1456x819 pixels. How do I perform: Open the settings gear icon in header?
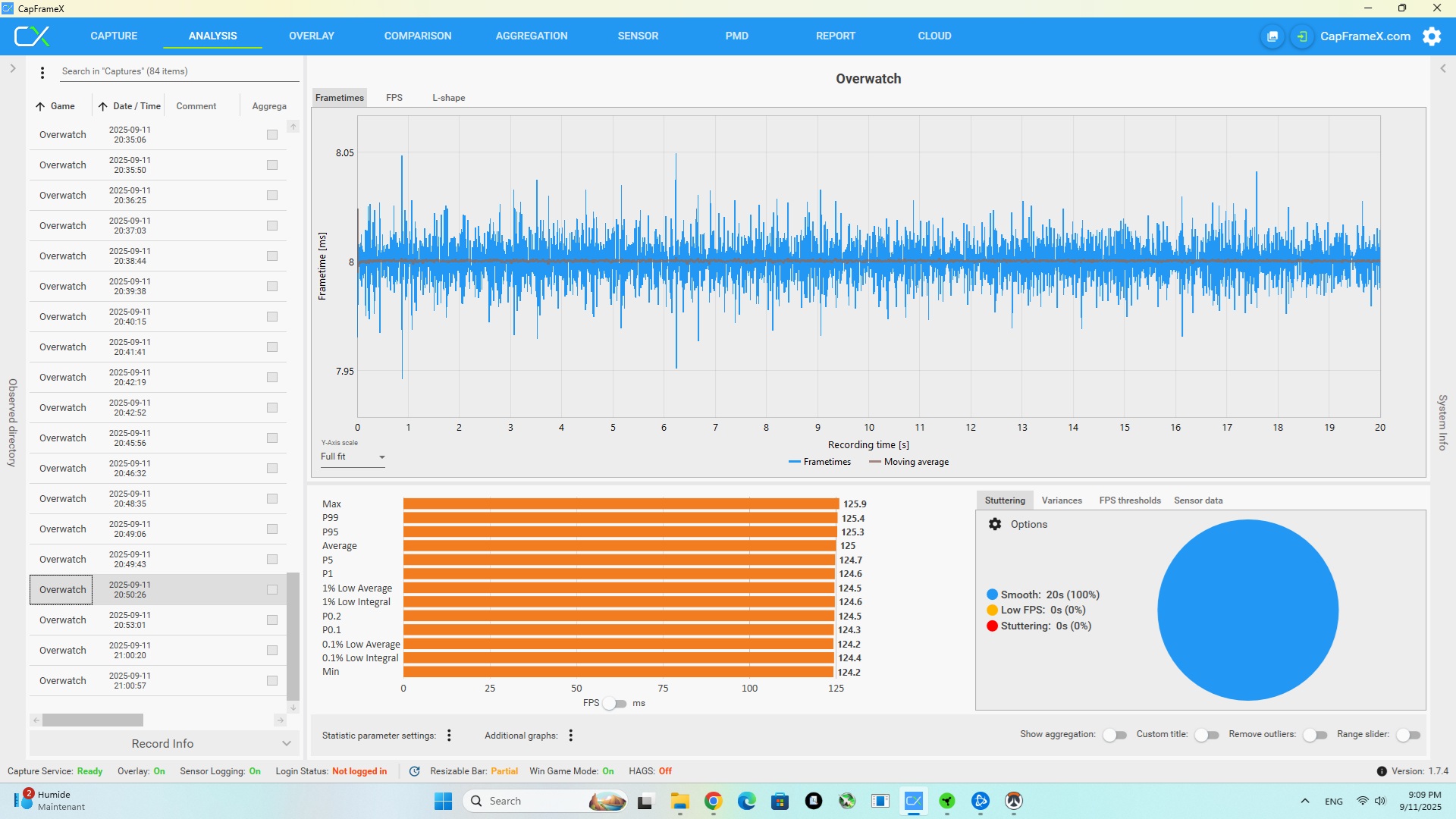1431,36
